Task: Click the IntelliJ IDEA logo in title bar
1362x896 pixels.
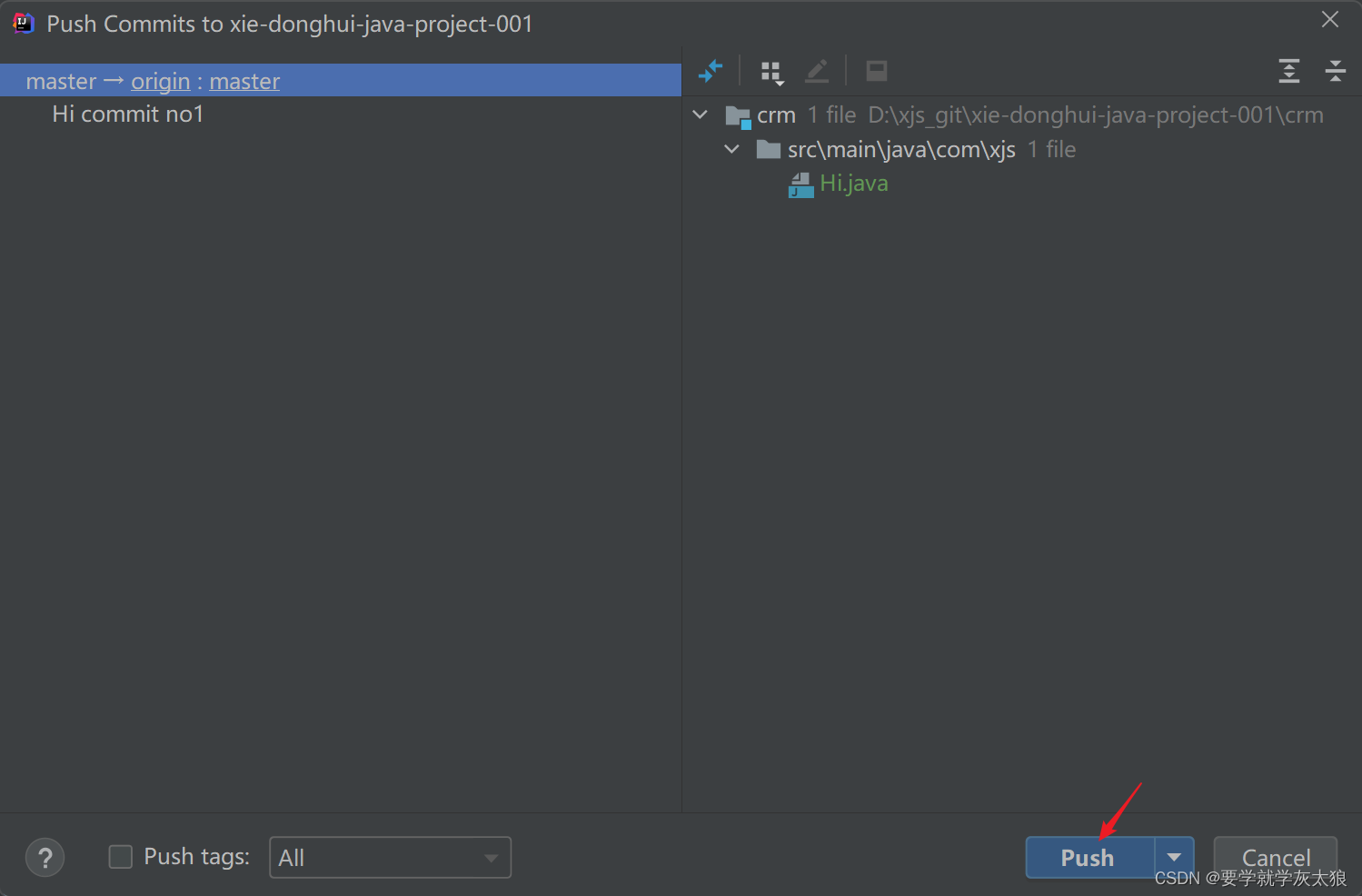Action: (23, 24)
